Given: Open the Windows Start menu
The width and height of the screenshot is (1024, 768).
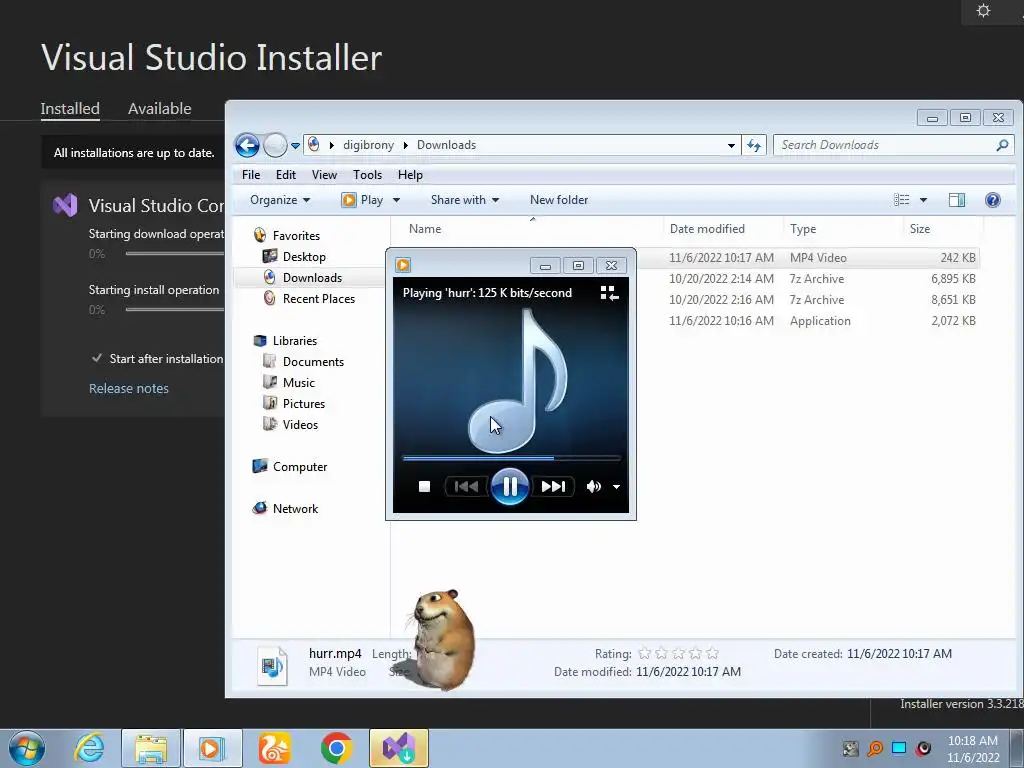Looking at the screenshot, I should 27,748.
